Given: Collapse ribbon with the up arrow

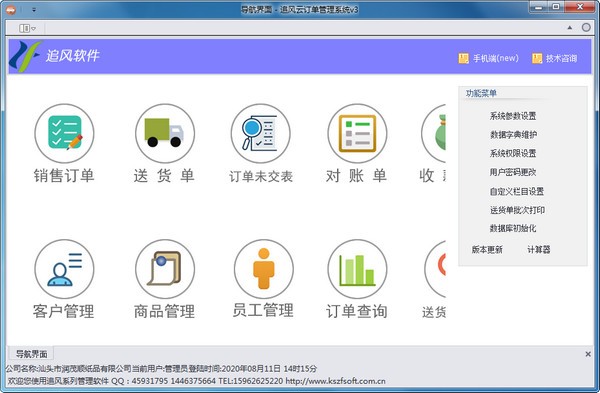Looking at the screenshot, I should click(x=569, y=28).
